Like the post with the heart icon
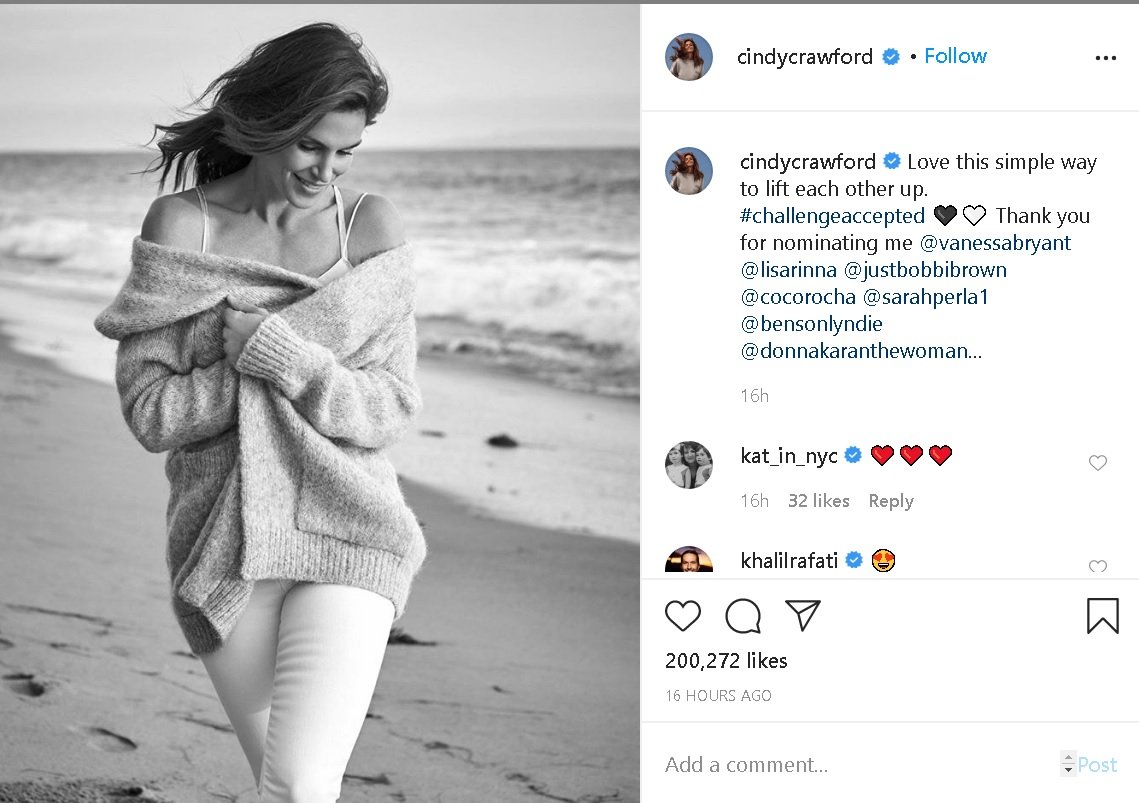 [x=683, y=616]
